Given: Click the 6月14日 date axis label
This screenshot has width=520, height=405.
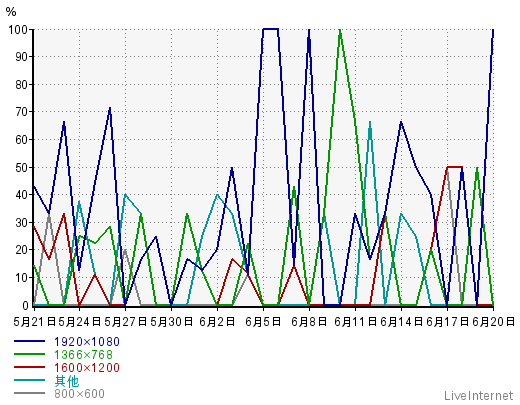Looking at the screenshot, I should point(401,322).
